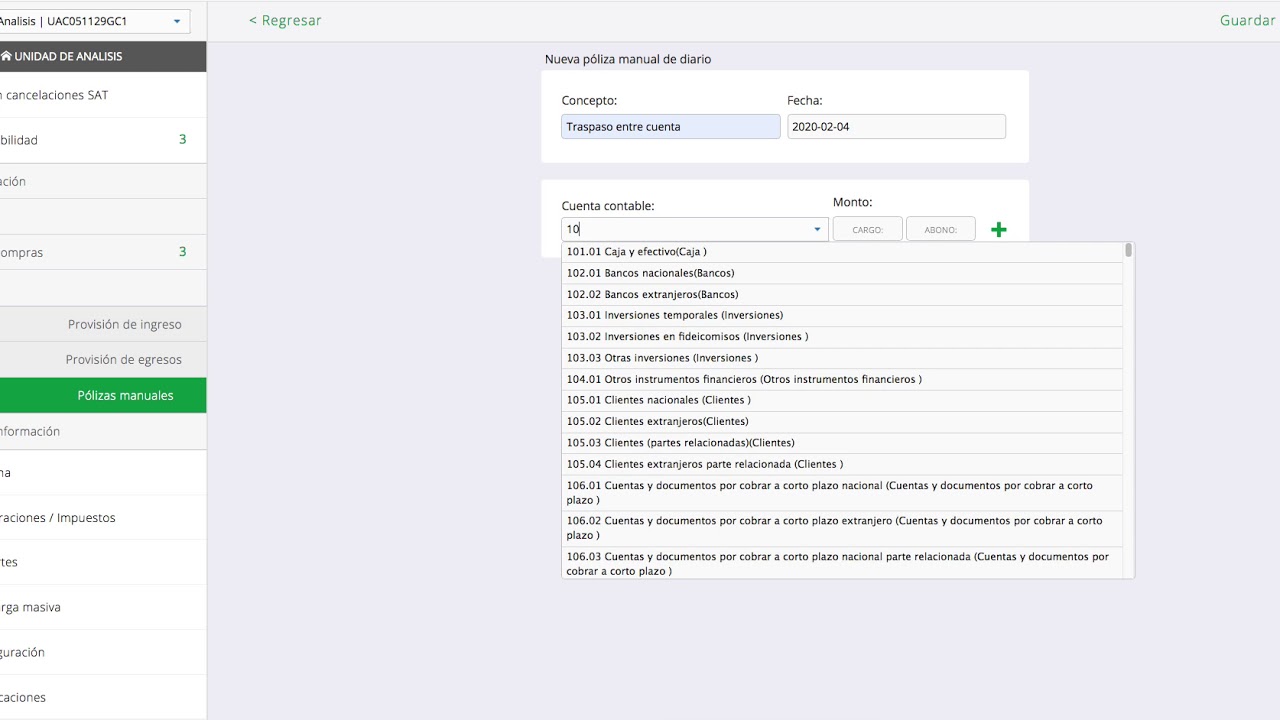Select 103.02 Inversiones en fideicomisos option
The height and width of the screenshot is (720, 1280).
(842, 337)
